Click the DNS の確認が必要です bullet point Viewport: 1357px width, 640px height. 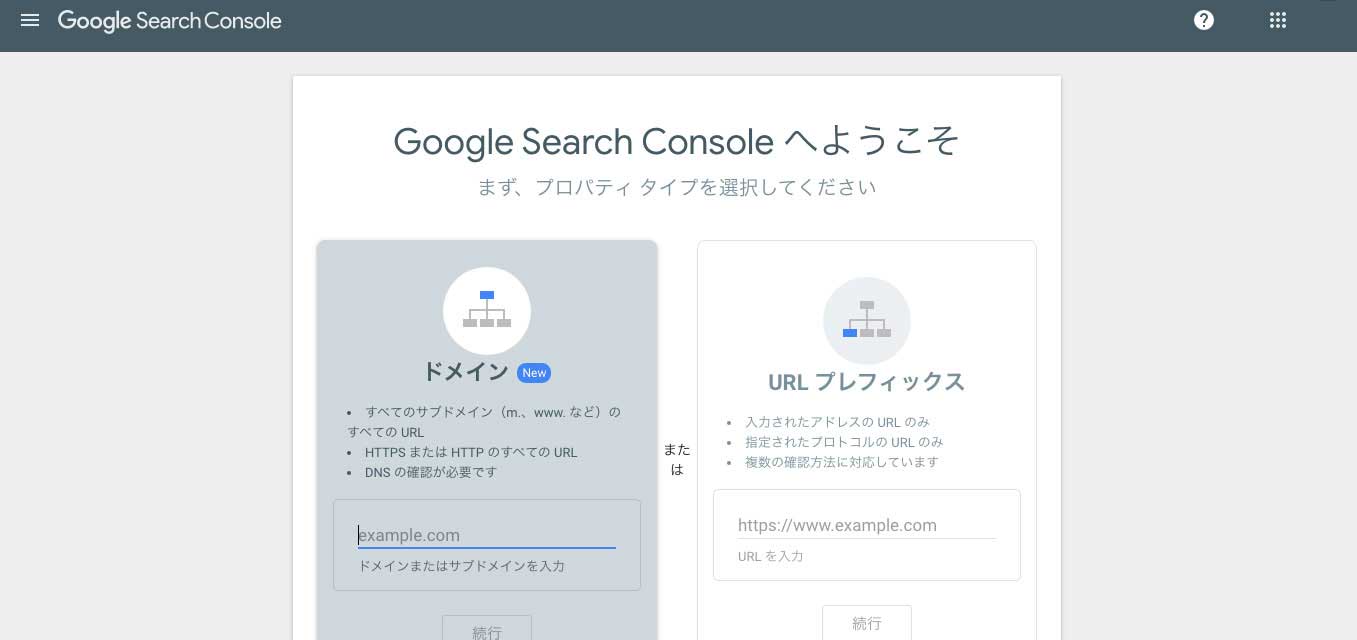pyautogui.click(x=430, y=472)
